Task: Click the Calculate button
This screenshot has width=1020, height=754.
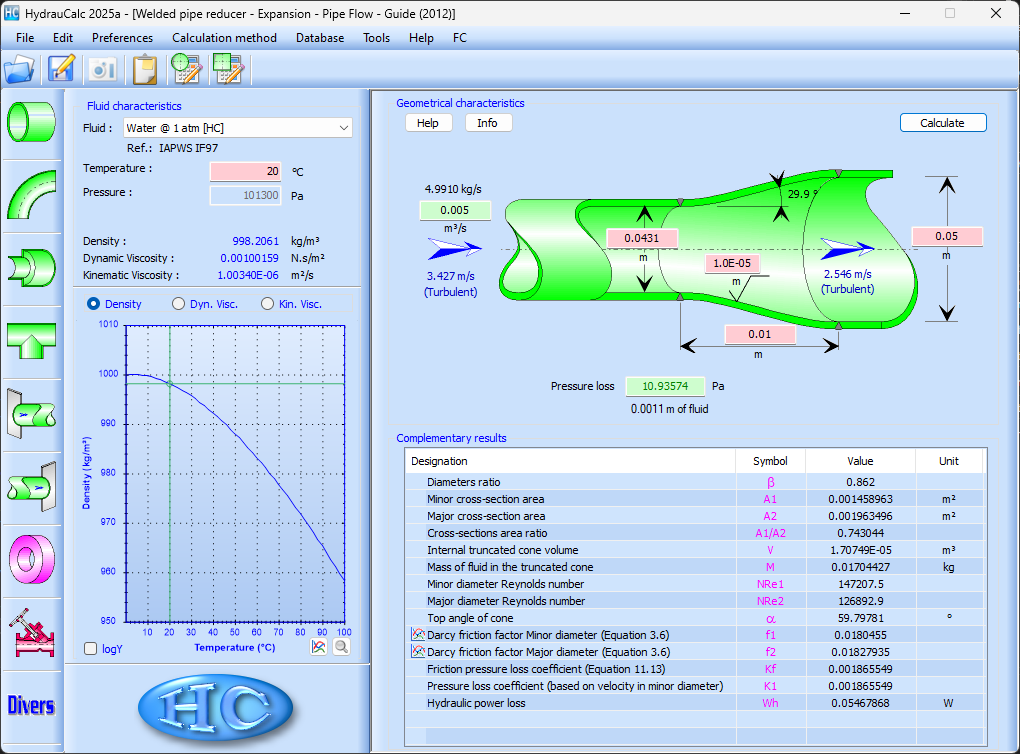Action: click(942, 123)
